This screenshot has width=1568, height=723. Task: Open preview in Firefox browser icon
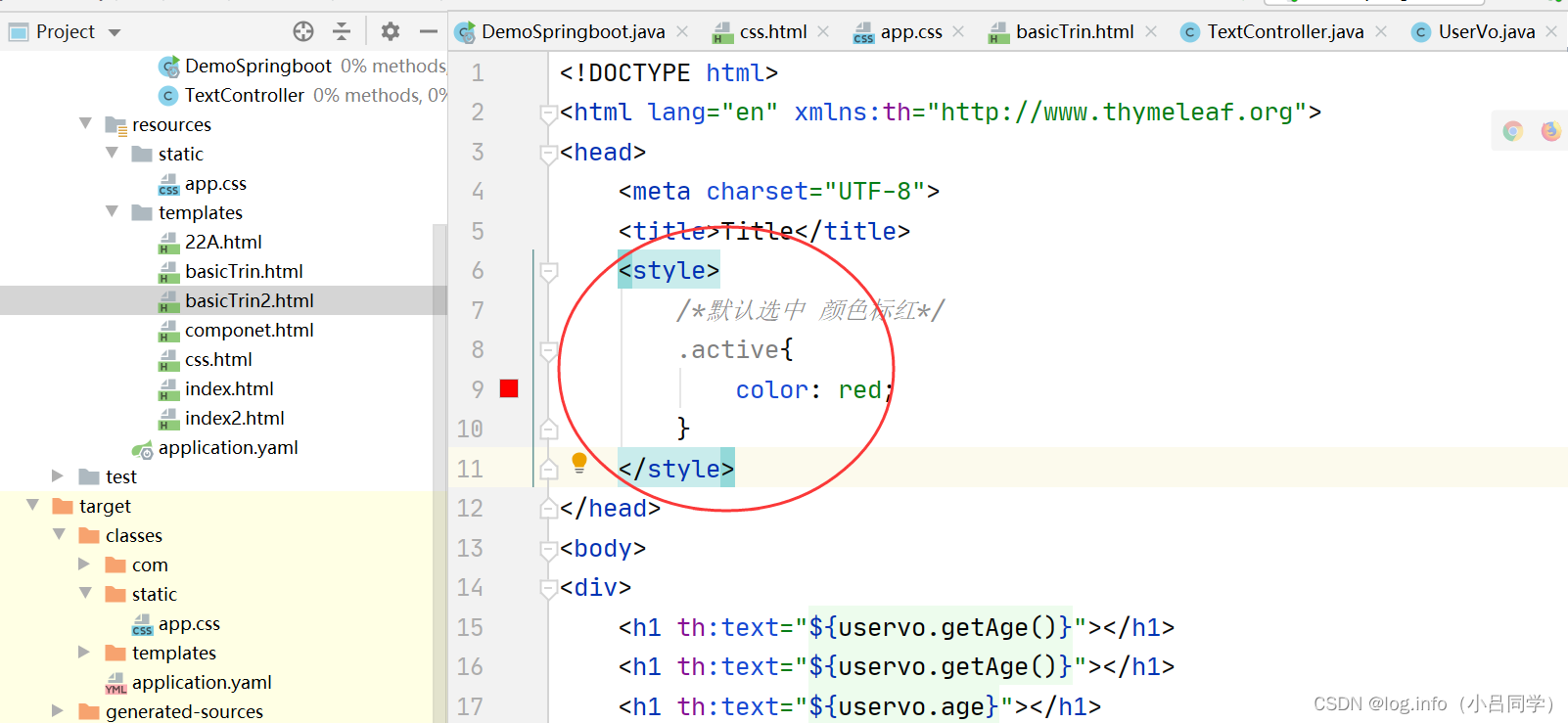click(1551, 131)
